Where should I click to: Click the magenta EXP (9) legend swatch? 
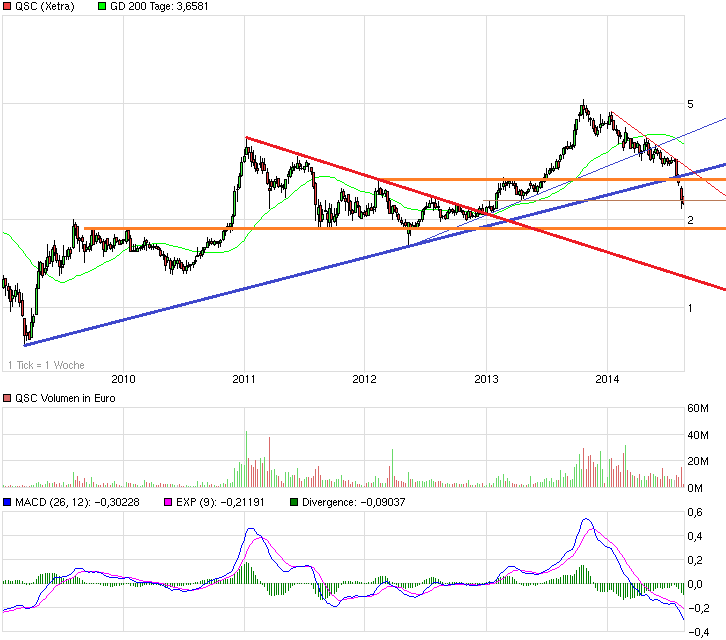(x=168, y=502)
